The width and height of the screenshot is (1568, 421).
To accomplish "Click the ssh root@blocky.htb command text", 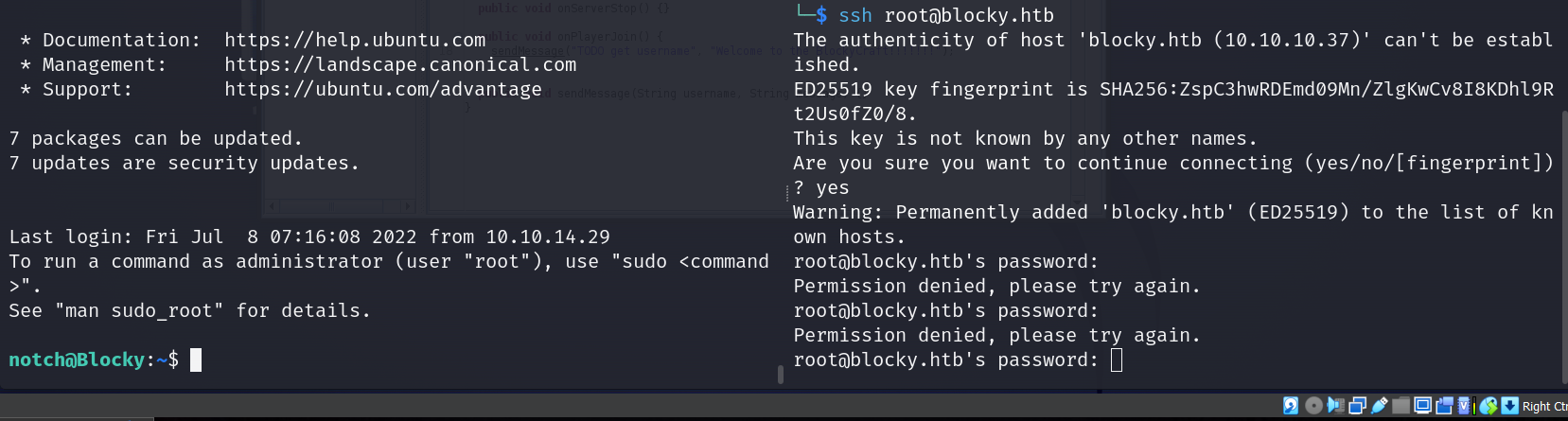I will tap(946, 15).
